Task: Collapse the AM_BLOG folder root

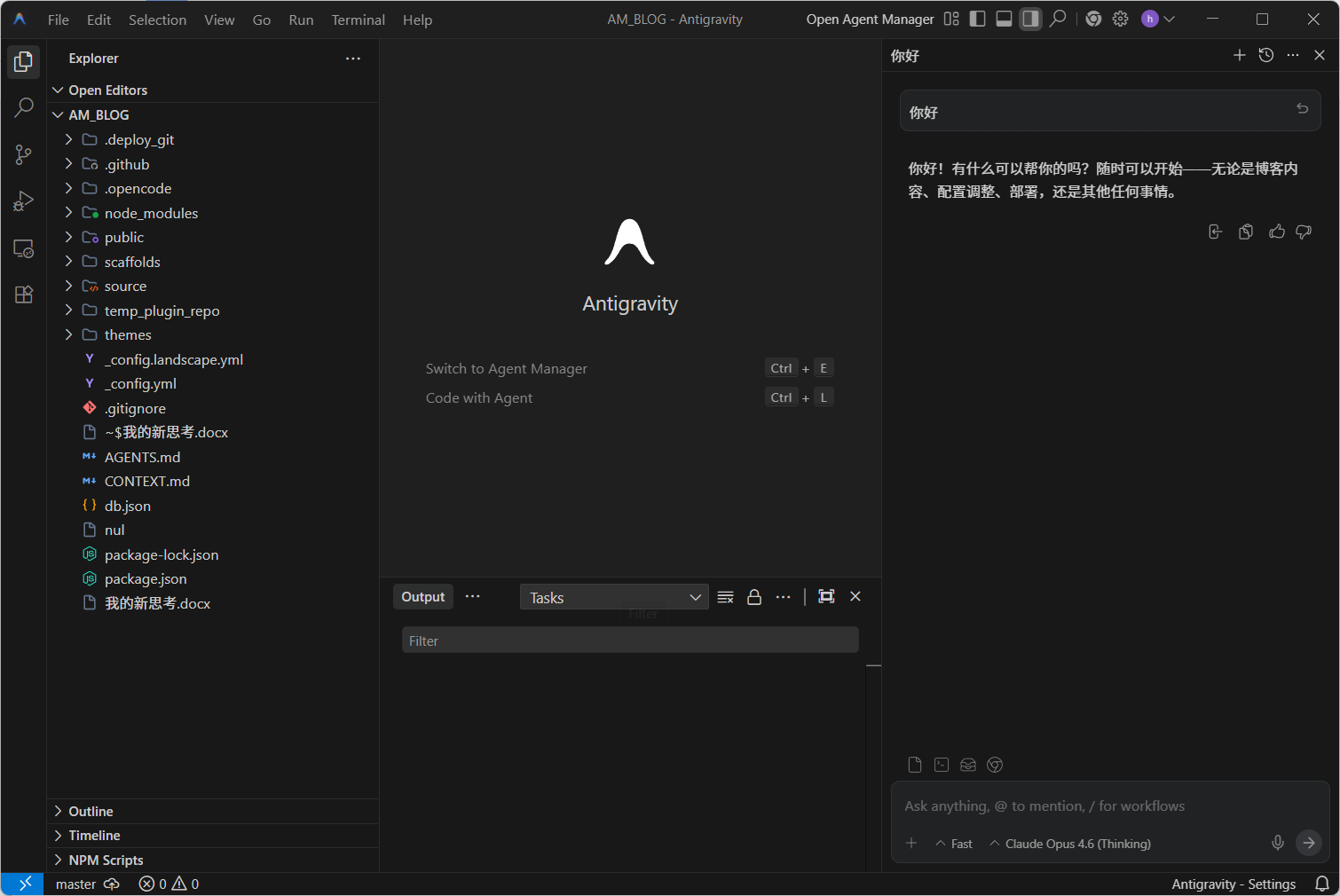Action: pos(213,115)
